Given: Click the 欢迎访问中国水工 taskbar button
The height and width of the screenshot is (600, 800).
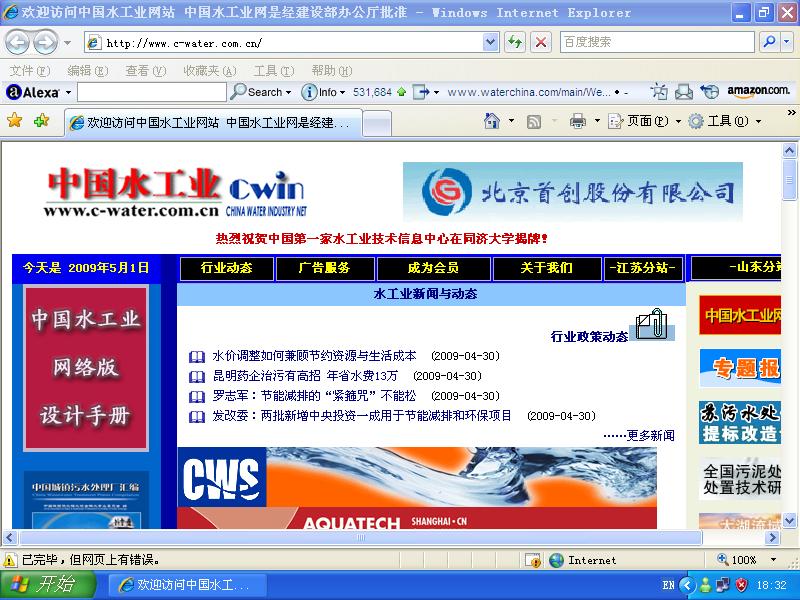Looking at the screenshot, I should [187, 585].
